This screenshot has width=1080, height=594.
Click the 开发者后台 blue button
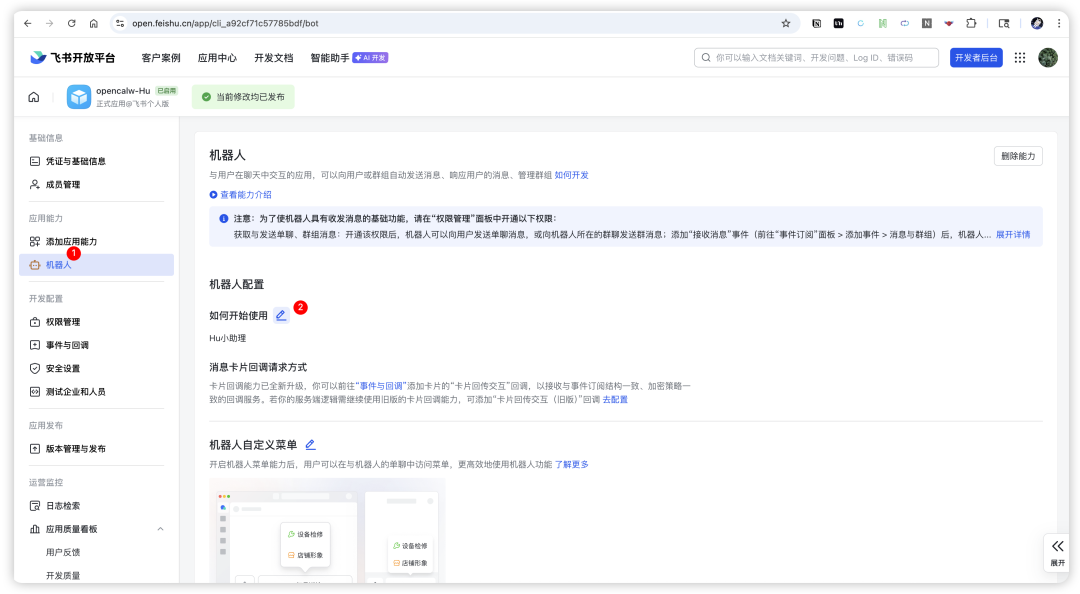pyautogui.click(x=976, y=57)
